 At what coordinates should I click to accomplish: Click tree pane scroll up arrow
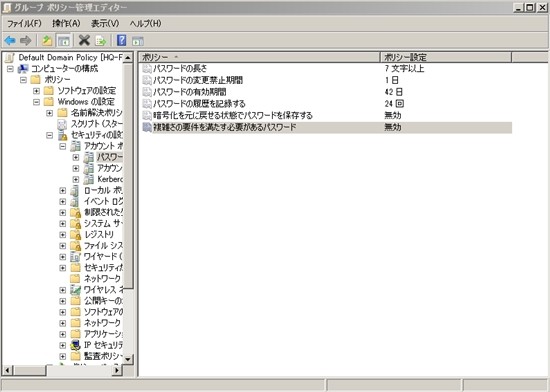pos(128,57)
